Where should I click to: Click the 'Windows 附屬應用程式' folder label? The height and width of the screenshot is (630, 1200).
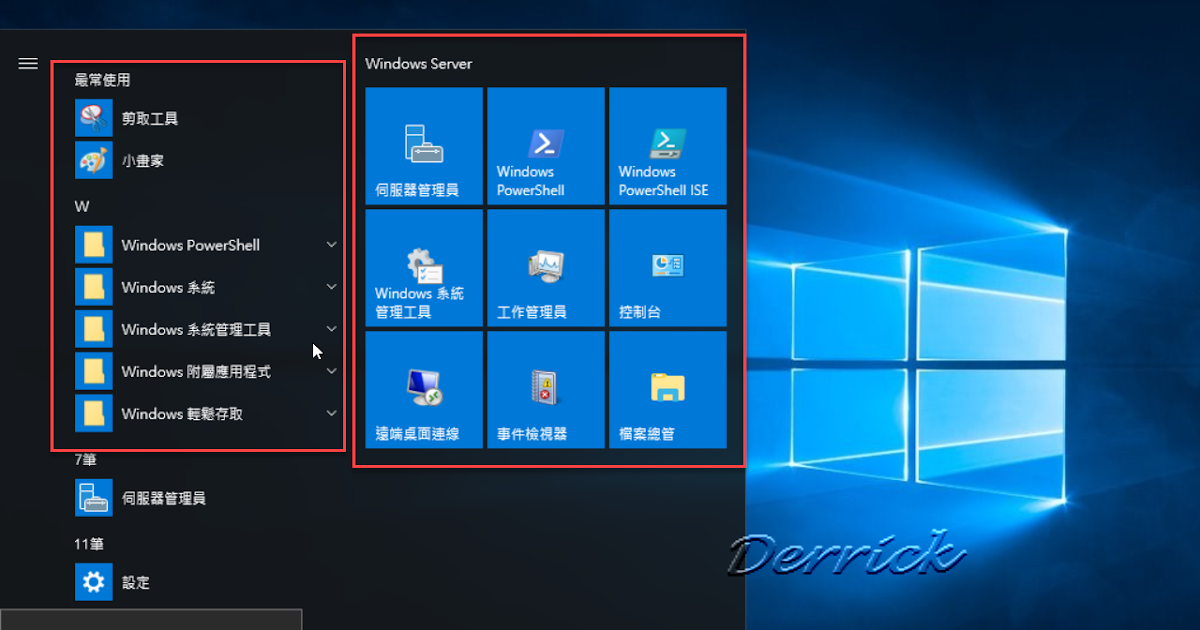click(x=196, y=372)
